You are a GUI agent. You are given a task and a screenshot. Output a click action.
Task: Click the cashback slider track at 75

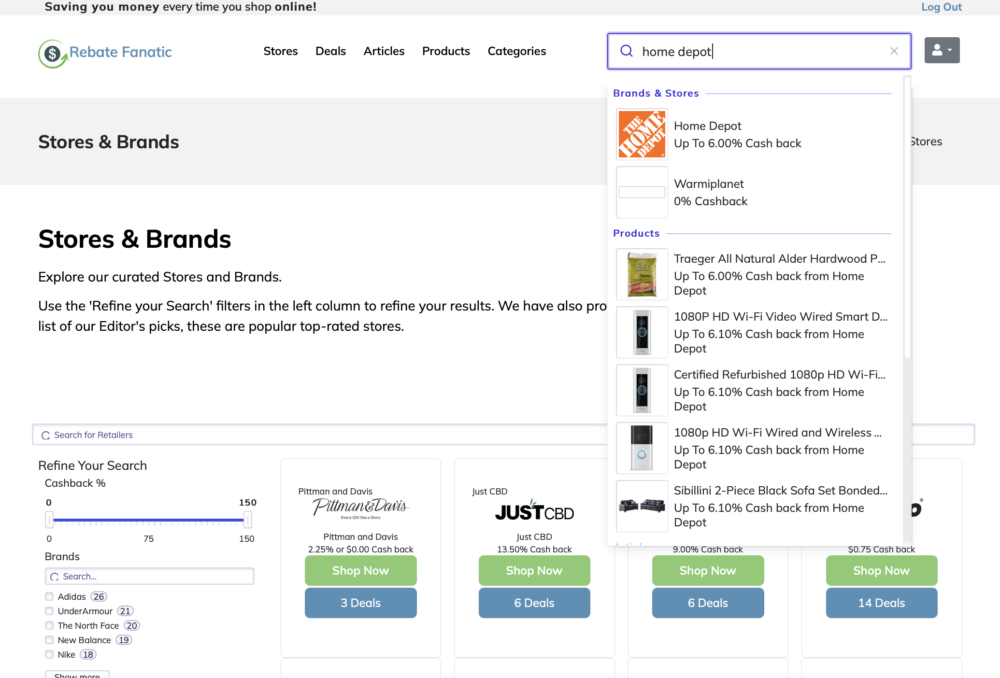pos(149,520)
